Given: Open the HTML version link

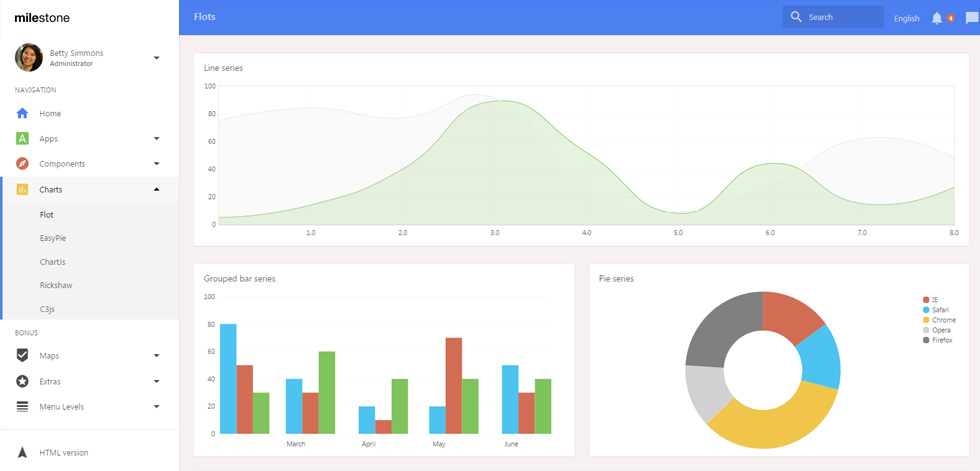Looking at the screenshot, I should point(64,453).
